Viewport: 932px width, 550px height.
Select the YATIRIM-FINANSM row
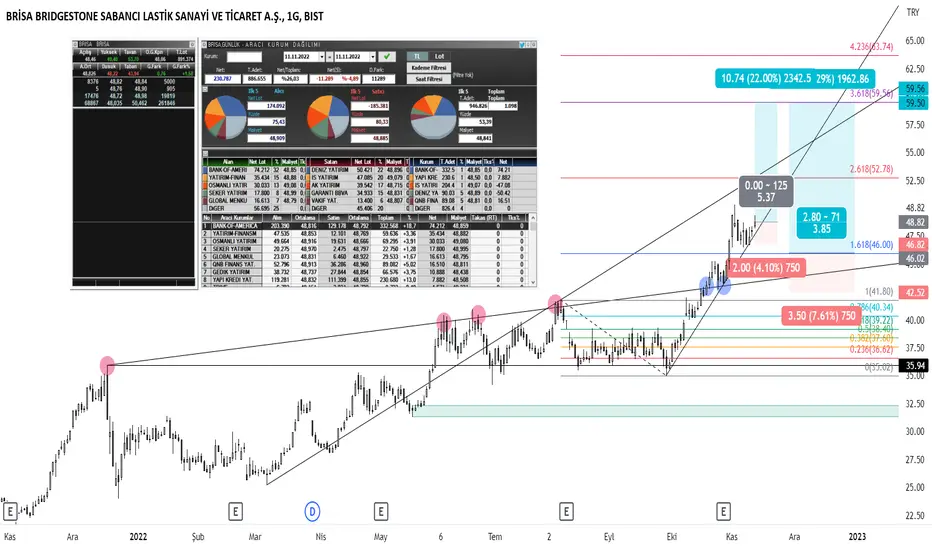(365, 234)
